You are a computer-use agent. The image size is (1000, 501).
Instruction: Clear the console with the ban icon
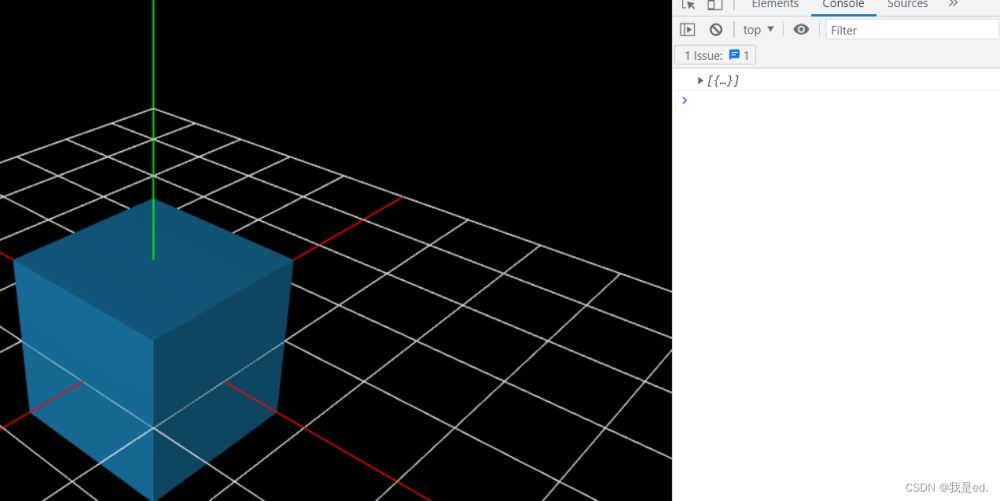pyautogui.click(x=716, y=30)
